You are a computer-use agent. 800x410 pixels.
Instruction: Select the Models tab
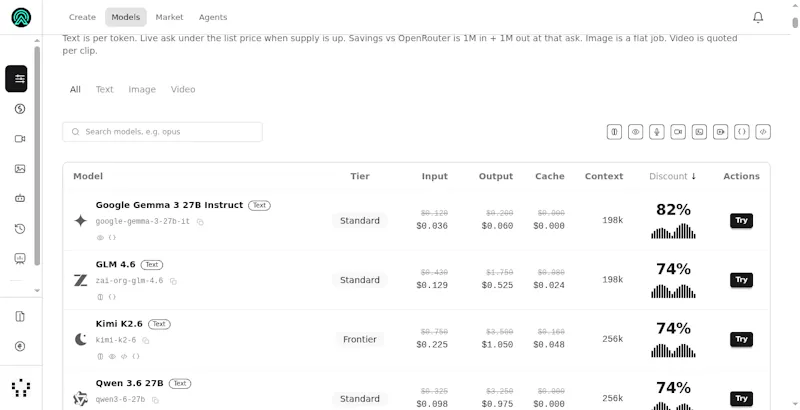[126, 17]
